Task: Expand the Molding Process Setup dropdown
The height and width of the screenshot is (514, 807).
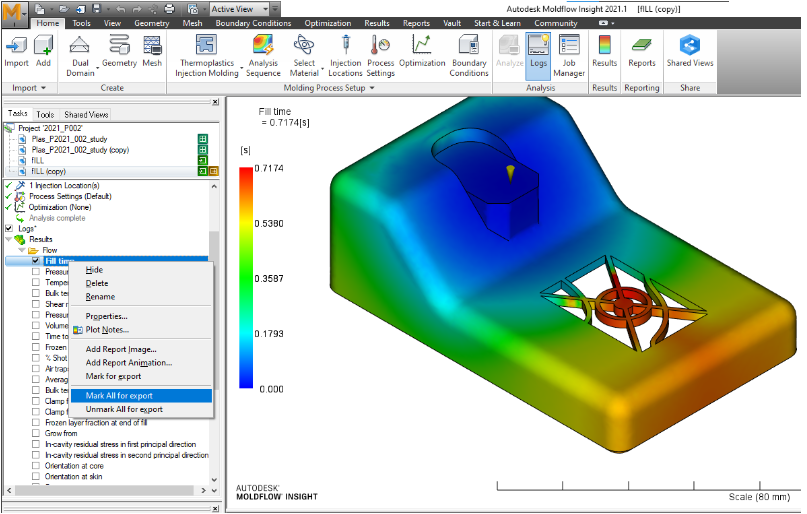Action: (372, 88)
